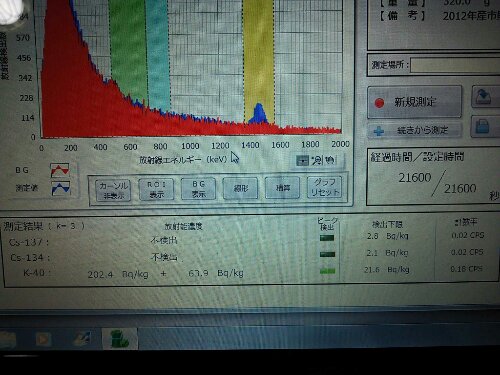The image size is (500, 375).
Task: Click the bright green K-40 peak indicator
Action: pyautogui.click(x=327, y=271)
